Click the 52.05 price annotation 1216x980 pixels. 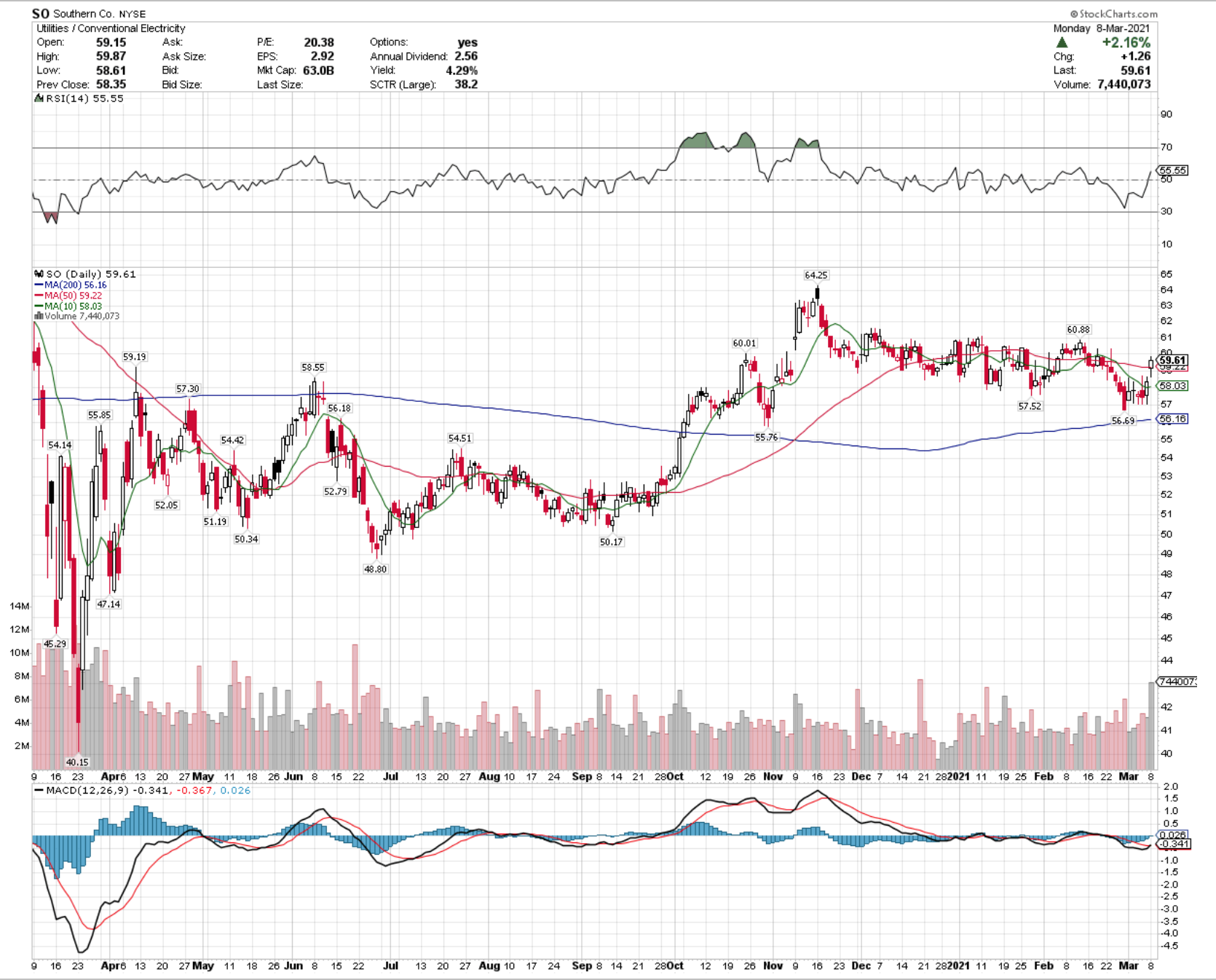tap(166, 505)
